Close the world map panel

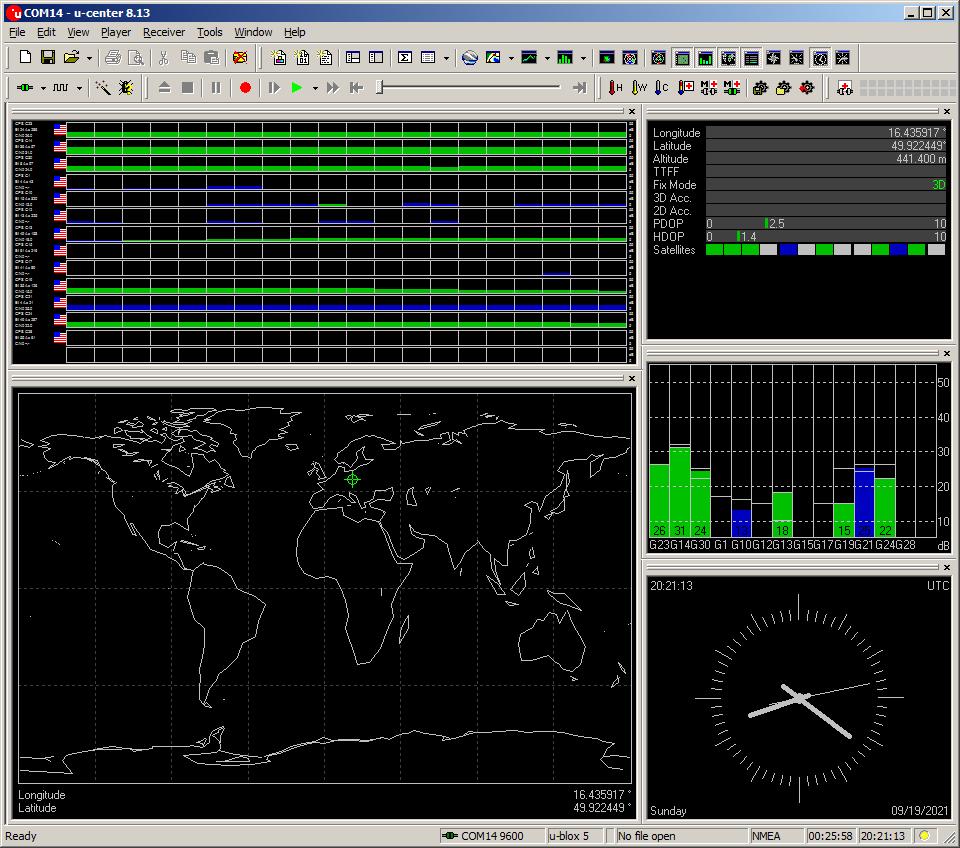(631, 378)
